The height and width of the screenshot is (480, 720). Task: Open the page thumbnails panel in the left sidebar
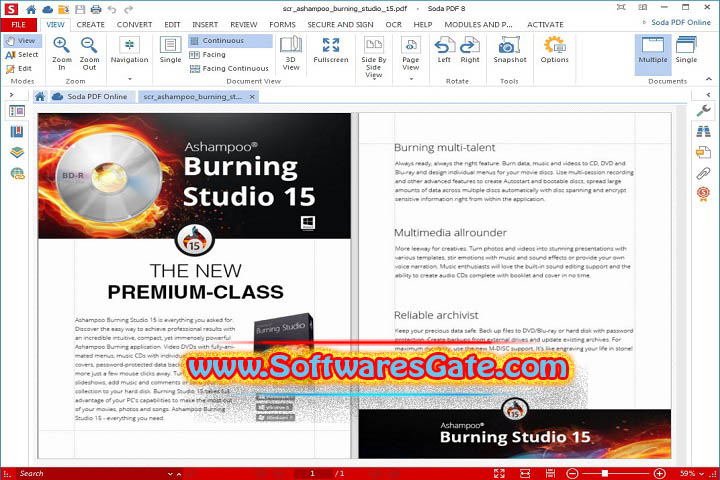tap(17, 111)
